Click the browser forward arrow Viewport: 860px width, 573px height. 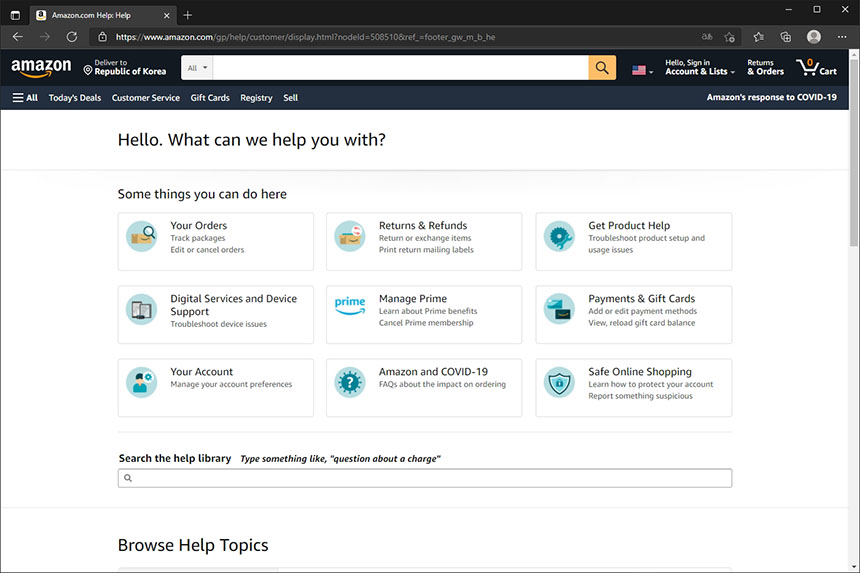pyautogui.click(x=45, y=37)
